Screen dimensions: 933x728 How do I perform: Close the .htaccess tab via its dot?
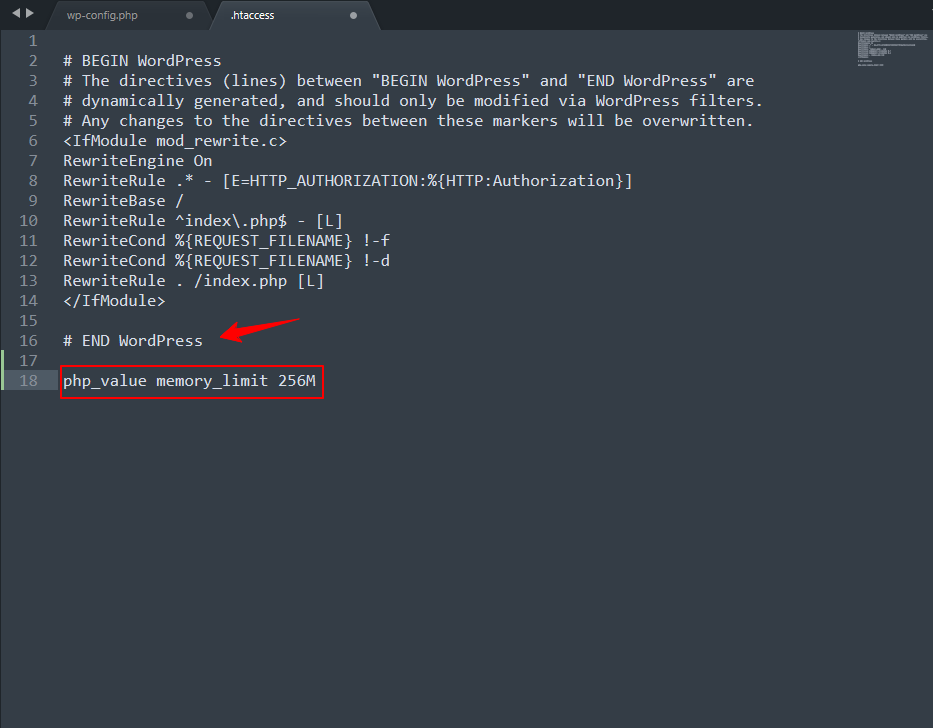(353, 15)
